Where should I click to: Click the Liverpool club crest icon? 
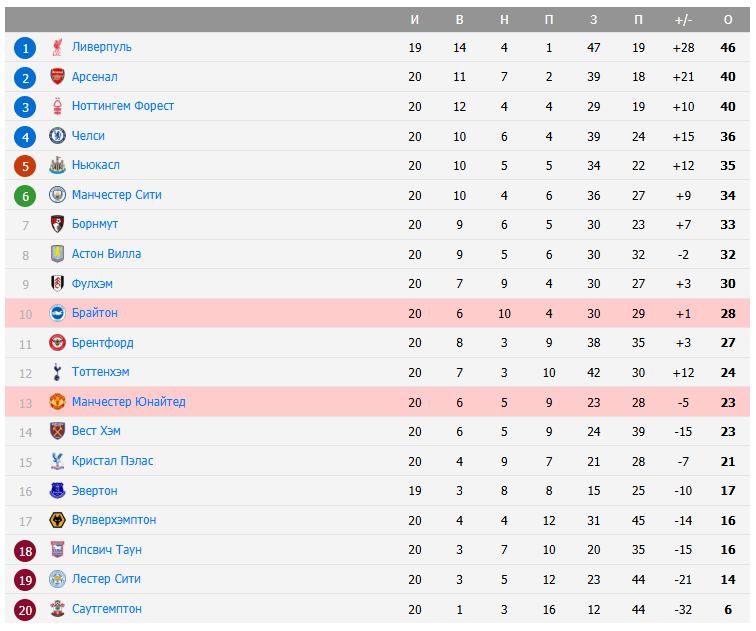coord(57,47)
